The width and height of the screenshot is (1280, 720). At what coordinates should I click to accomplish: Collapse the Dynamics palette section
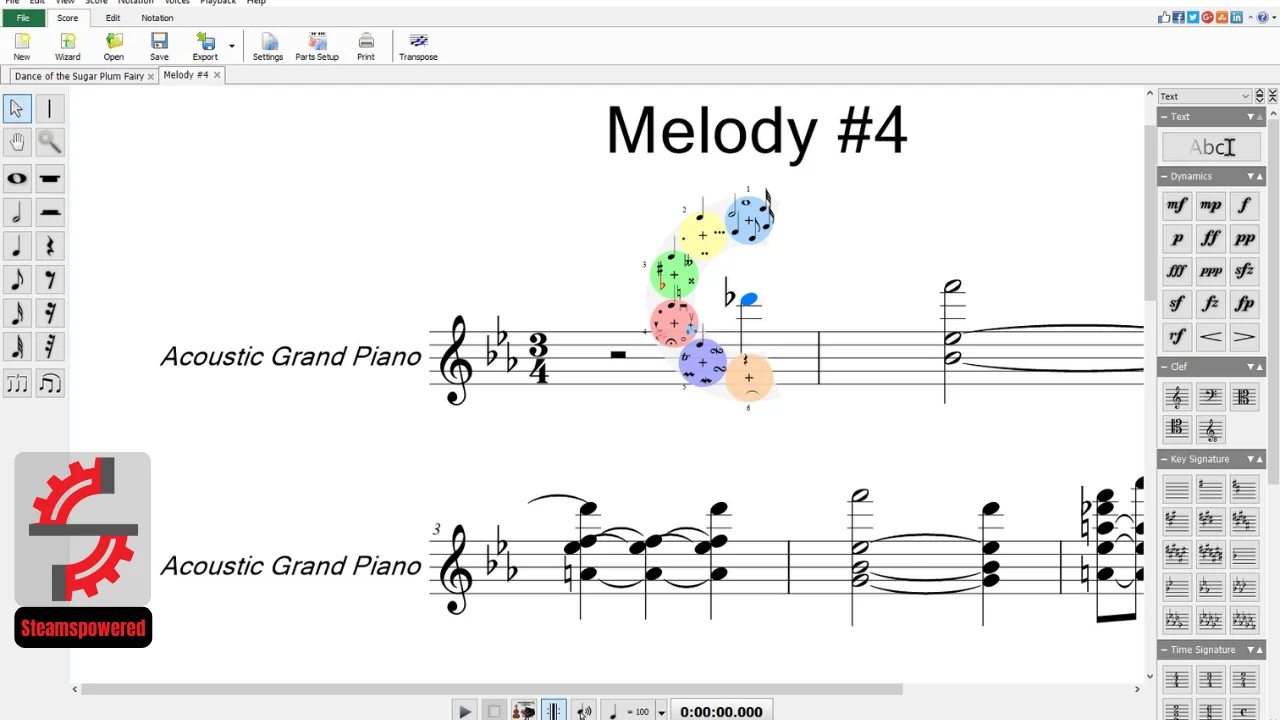(1165, 176)
